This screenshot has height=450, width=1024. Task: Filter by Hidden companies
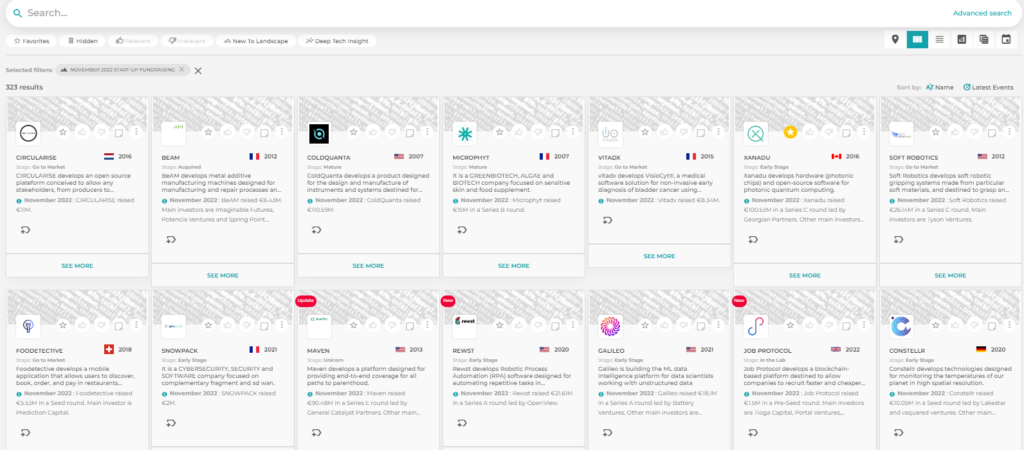click(x=83, y=41)
